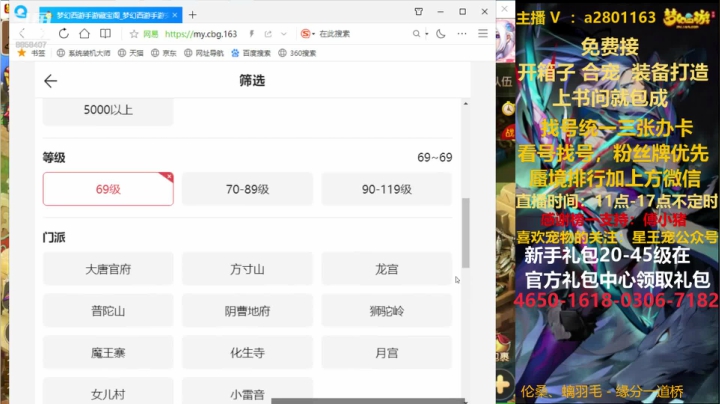
Task: Close the 梦幻西游手游藏宝阁 tab
Action: pyautogui.click(x=175, y=15)
